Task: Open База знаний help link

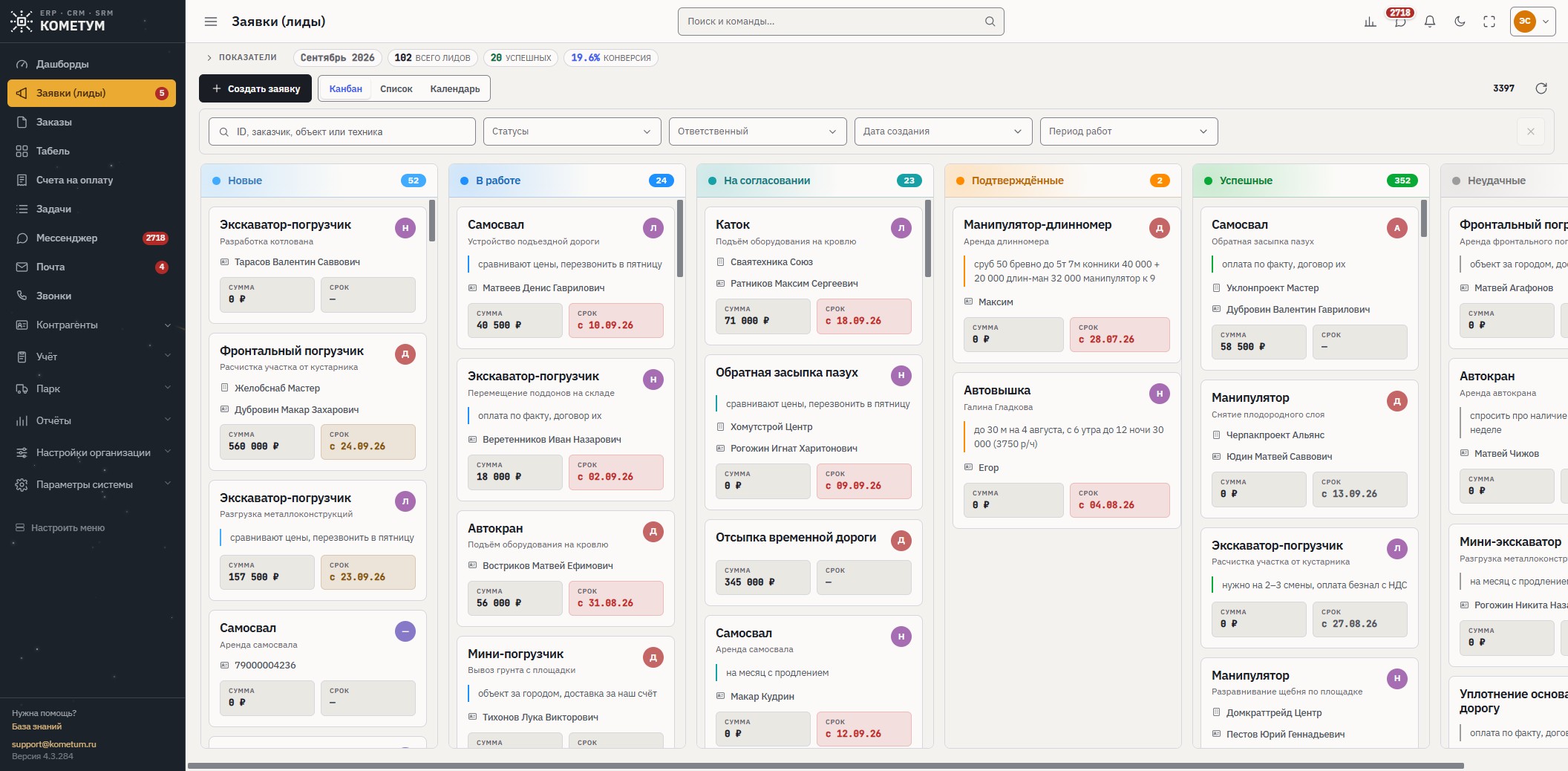Action: click(x=36, y=726)
